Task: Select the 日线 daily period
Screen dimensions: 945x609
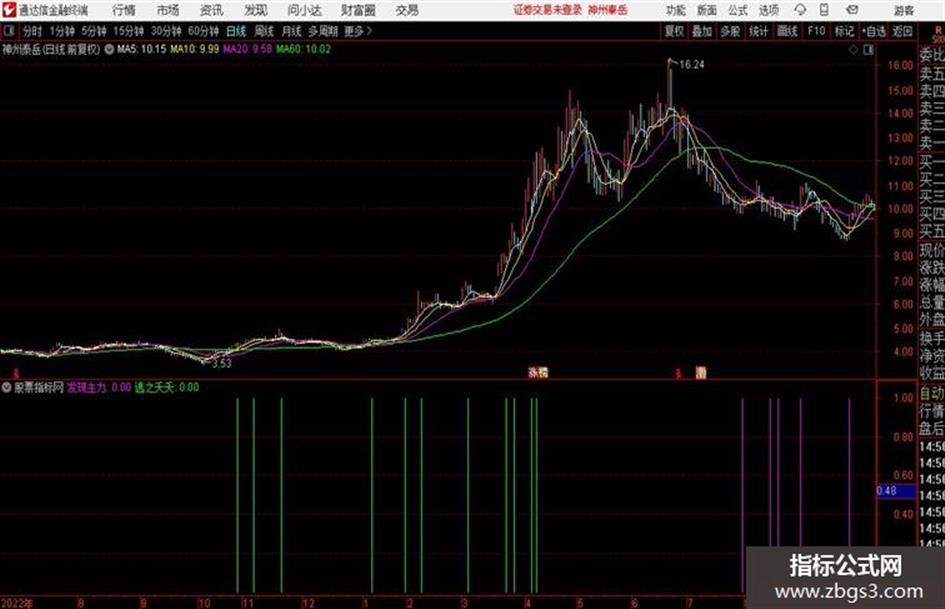Action: point(236,31)
